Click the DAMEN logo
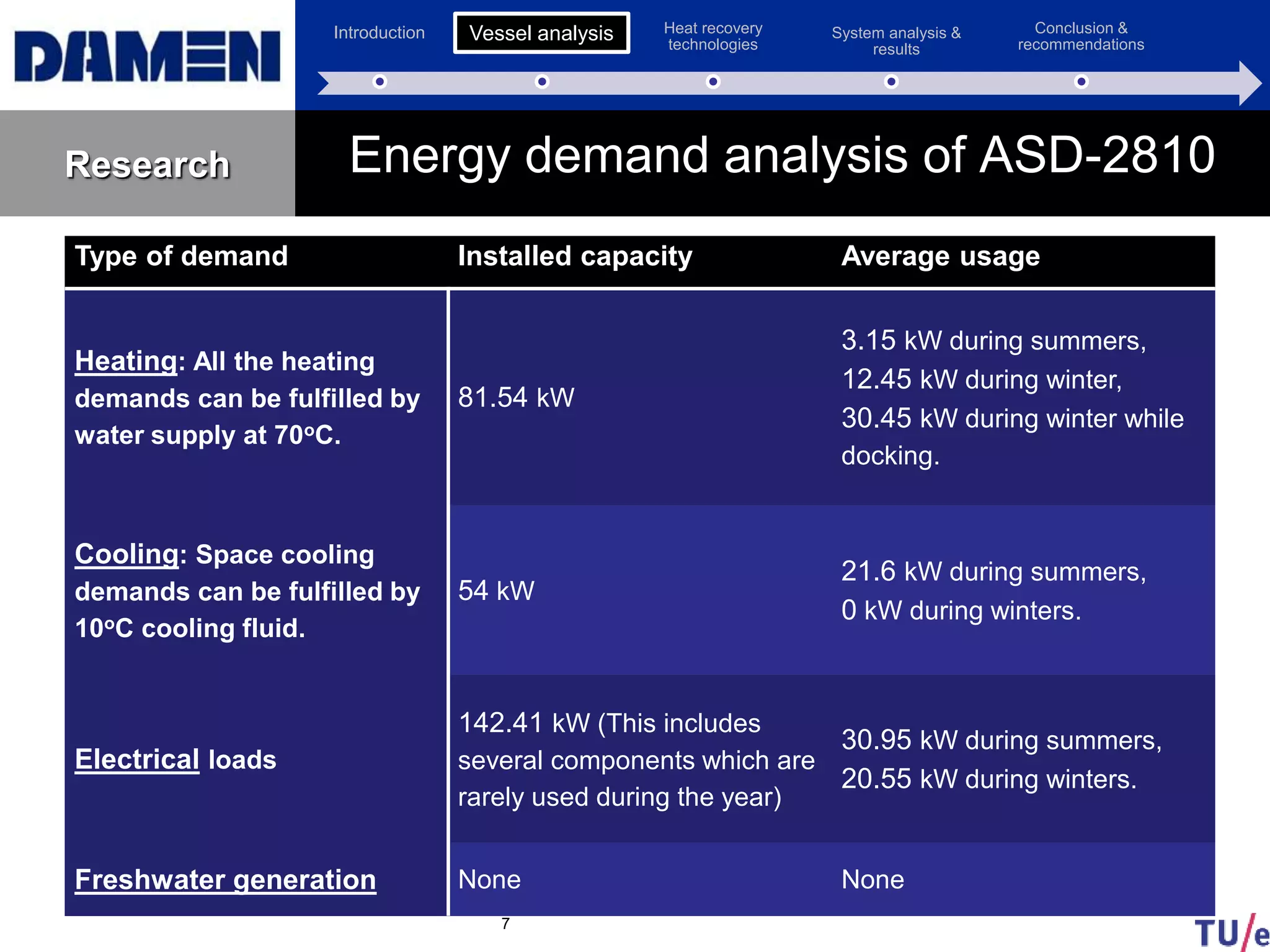 click(148, 56)
